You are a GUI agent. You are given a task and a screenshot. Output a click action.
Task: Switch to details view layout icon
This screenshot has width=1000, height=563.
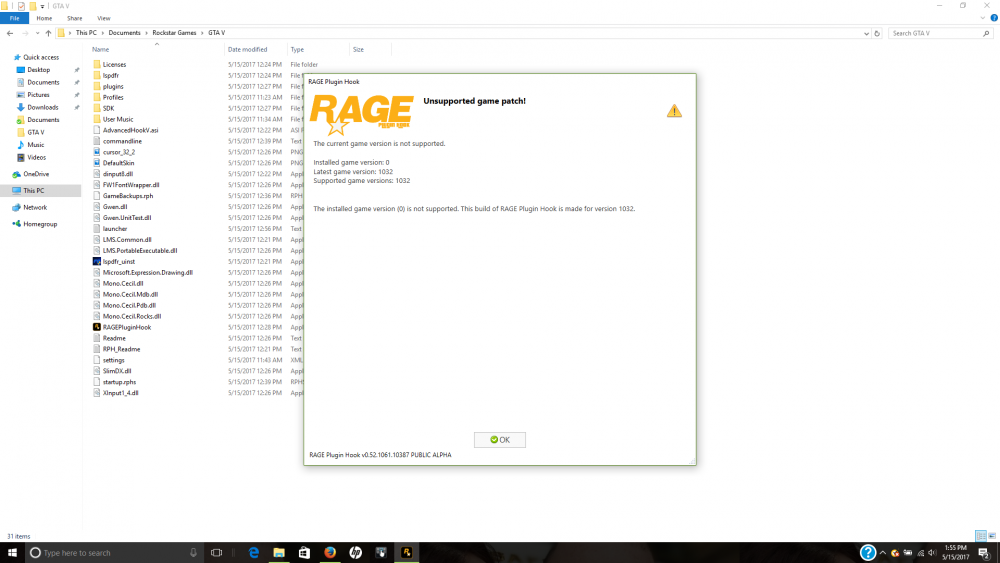tap(981, 536)
